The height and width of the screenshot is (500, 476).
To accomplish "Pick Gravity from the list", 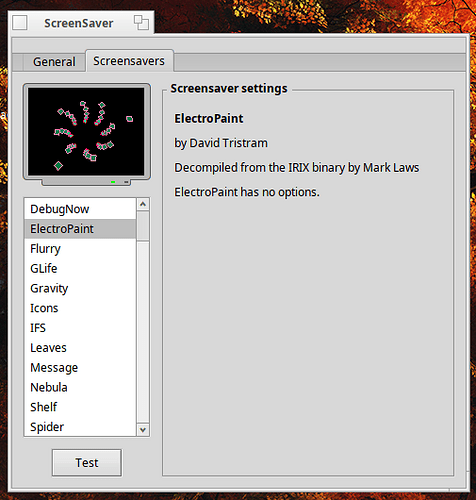I will 80,288.
